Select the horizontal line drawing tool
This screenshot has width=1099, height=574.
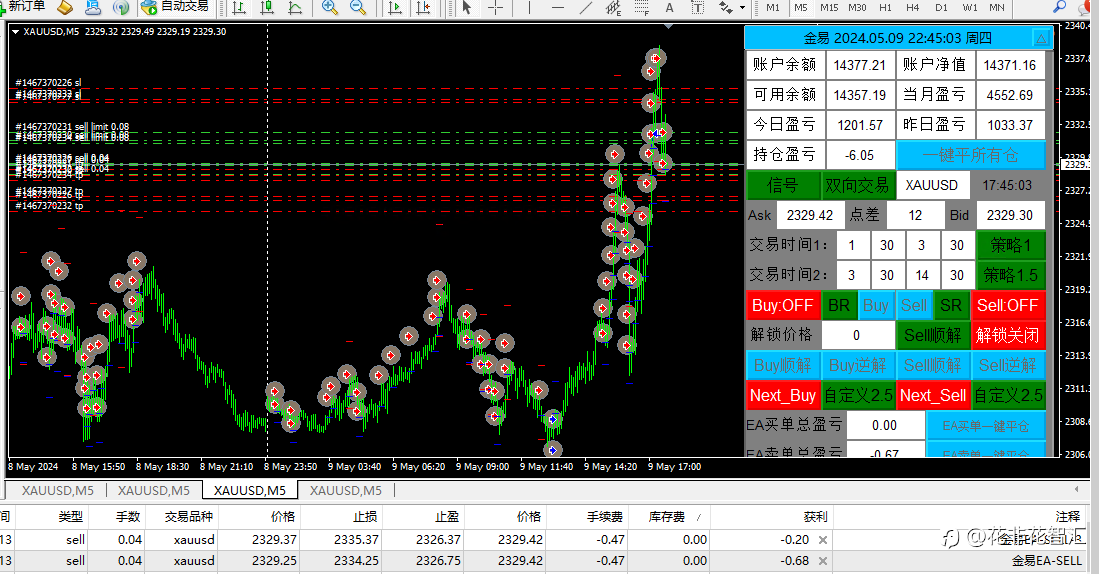coord(558,8)
